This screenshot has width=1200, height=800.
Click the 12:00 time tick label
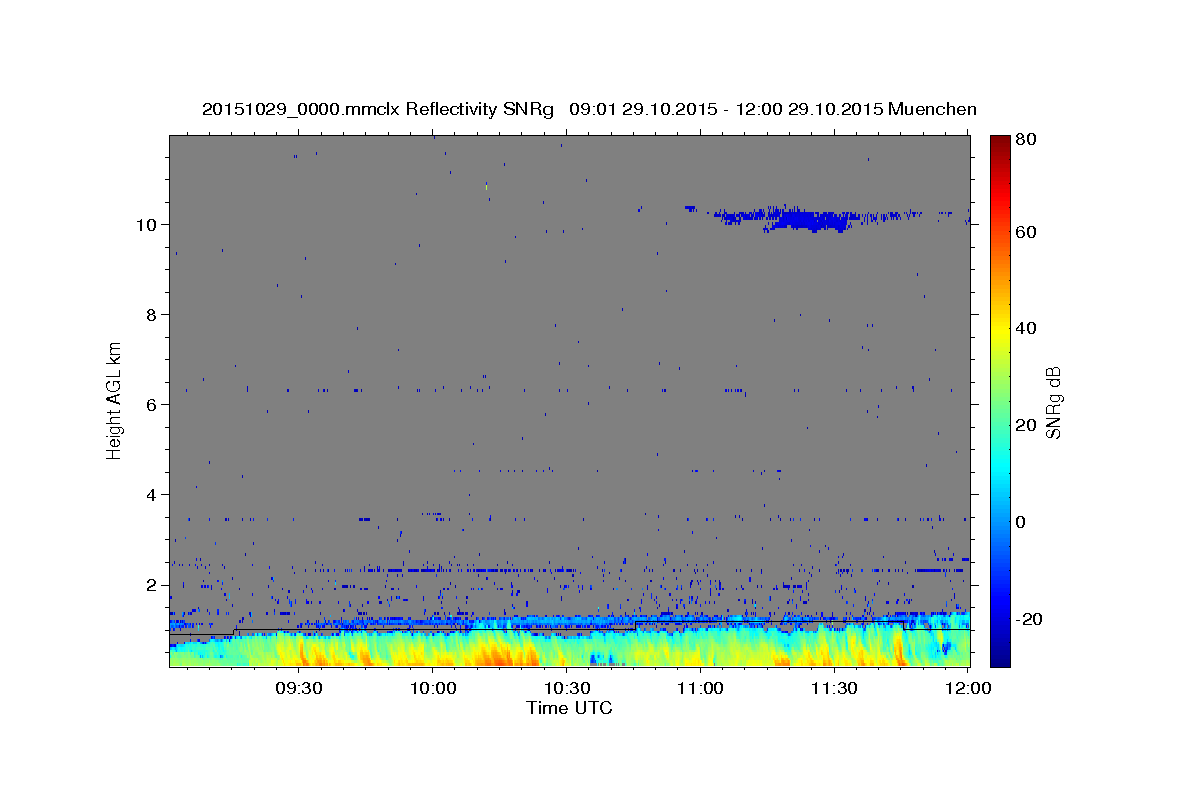point(967,688)
